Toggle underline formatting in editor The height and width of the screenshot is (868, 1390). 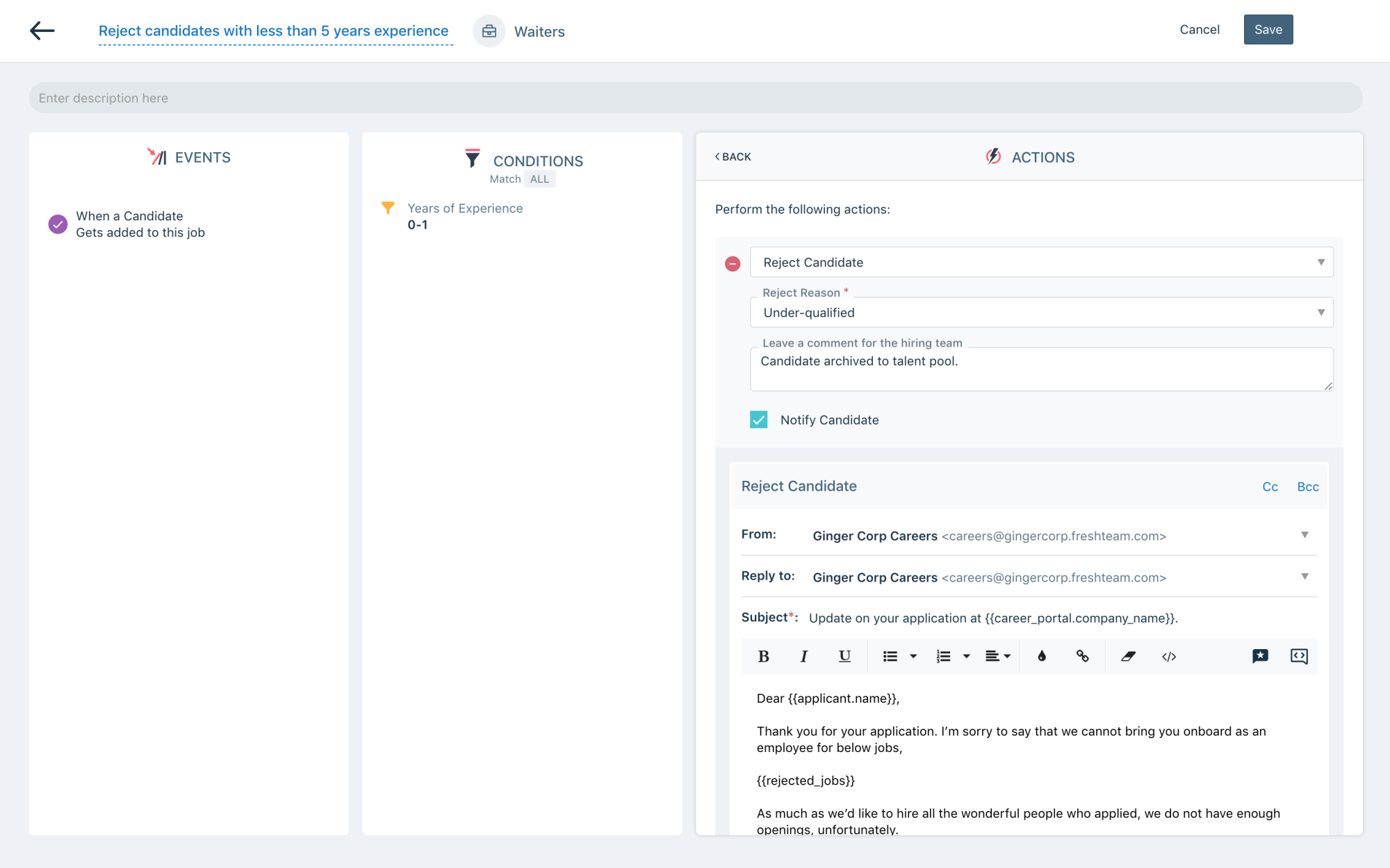pyautogui.click(x=844, y=656)
